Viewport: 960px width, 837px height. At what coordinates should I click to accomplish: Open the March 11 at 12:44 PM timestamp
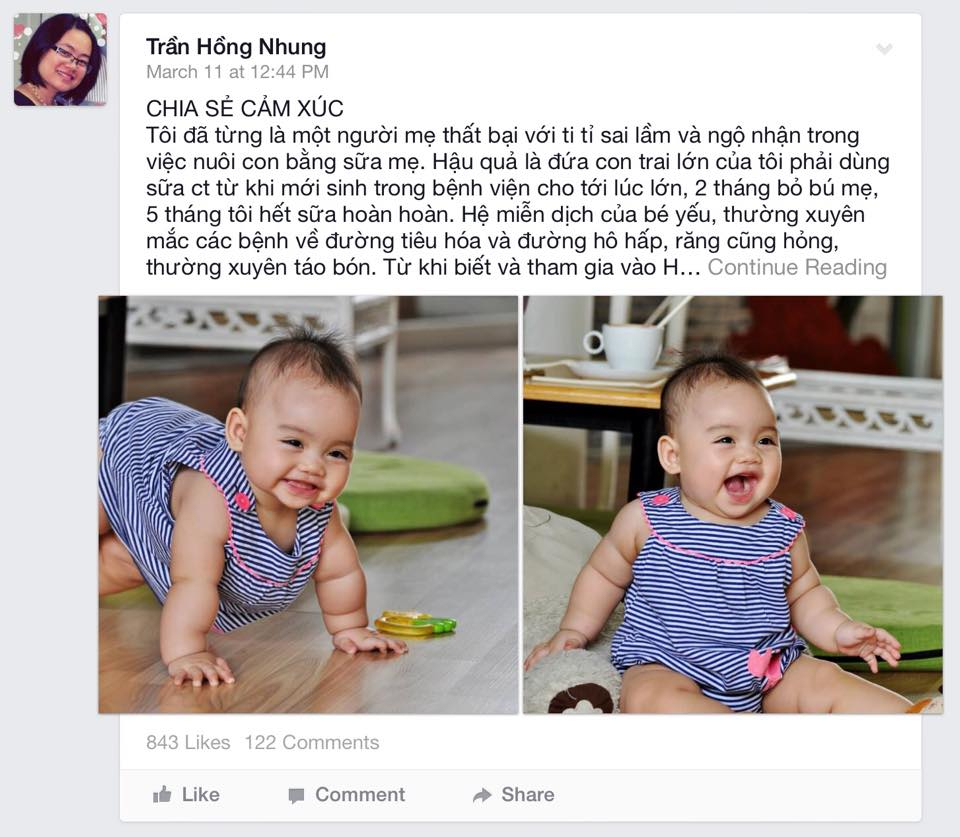pos(237,72)
